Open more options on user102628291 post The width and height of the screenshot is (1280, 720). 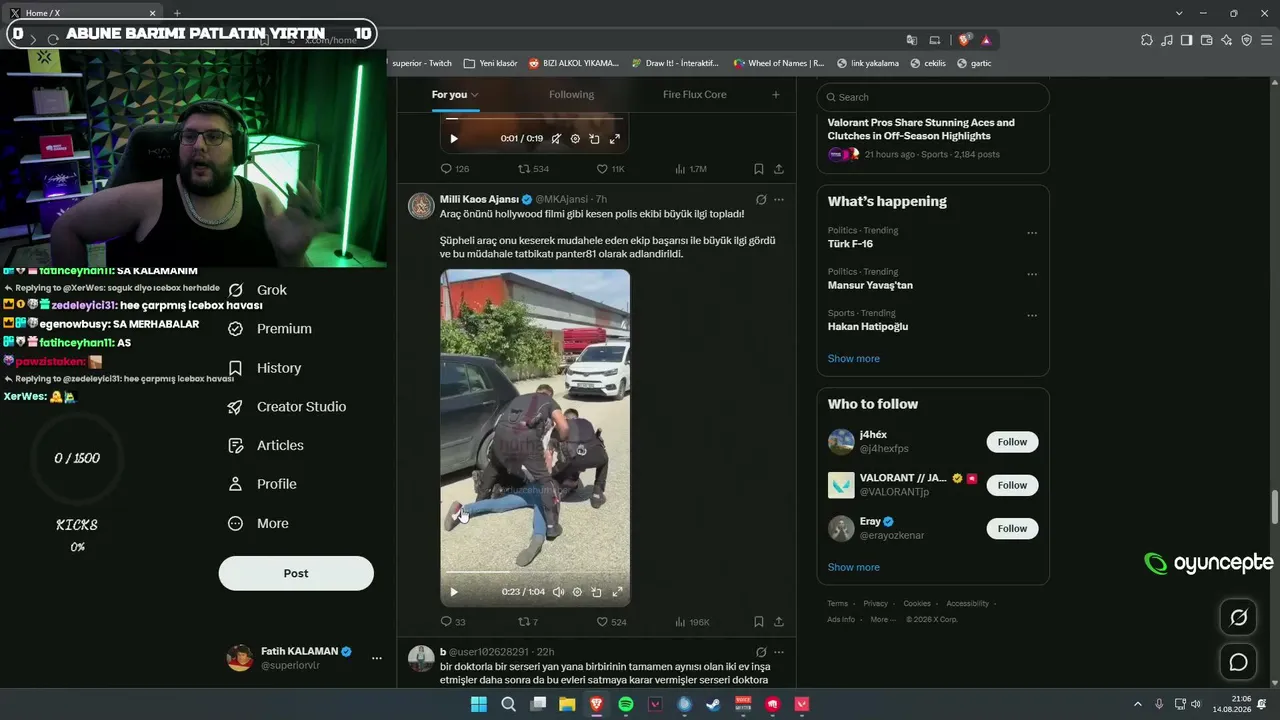tap(779, 652)
